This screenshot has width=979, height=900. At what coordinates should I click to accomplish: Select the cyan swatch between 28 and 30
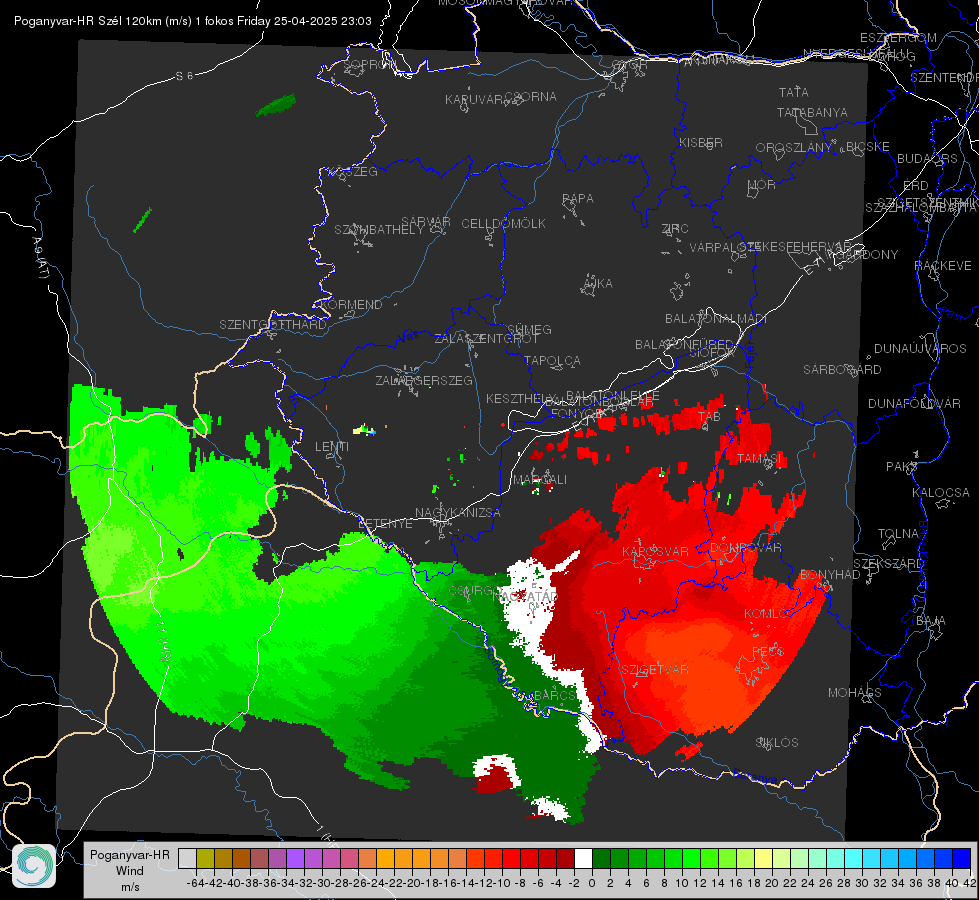click(854, 858)
